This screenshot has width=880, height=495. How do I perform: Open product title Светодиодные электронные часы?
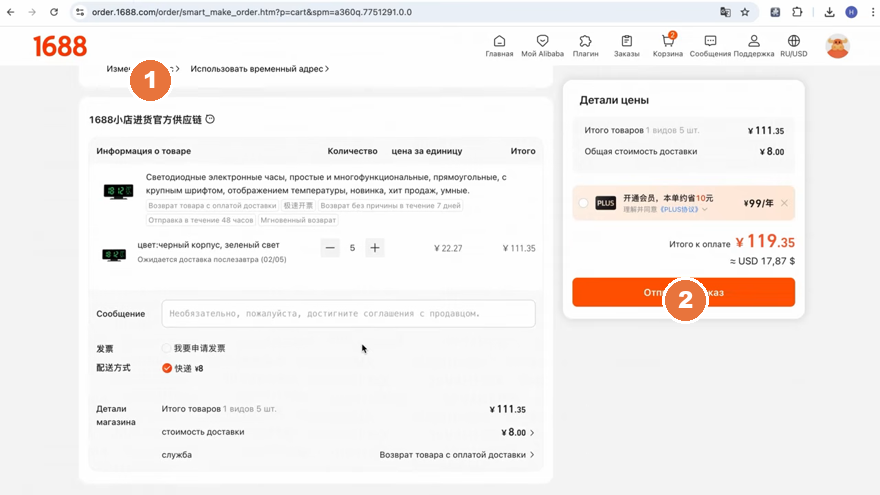coord(326,184)
